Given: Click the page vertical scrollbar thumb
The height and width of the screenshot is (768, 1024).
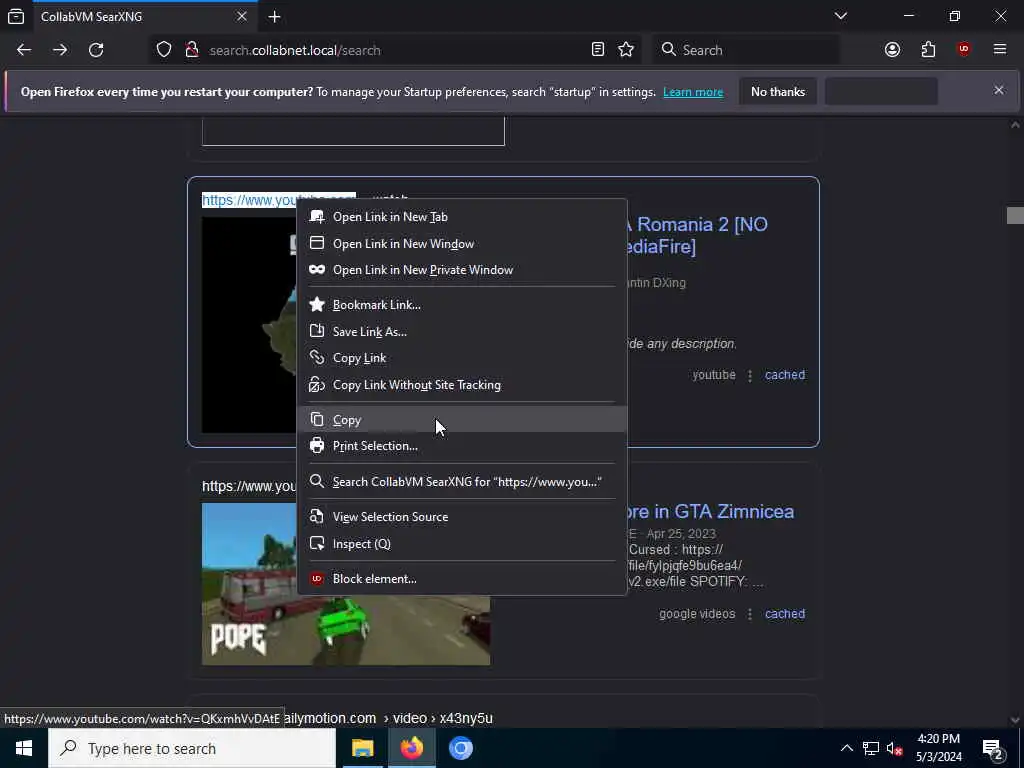Looking at the screenshot, I should pyautogui.click(x=1015, y=215).
